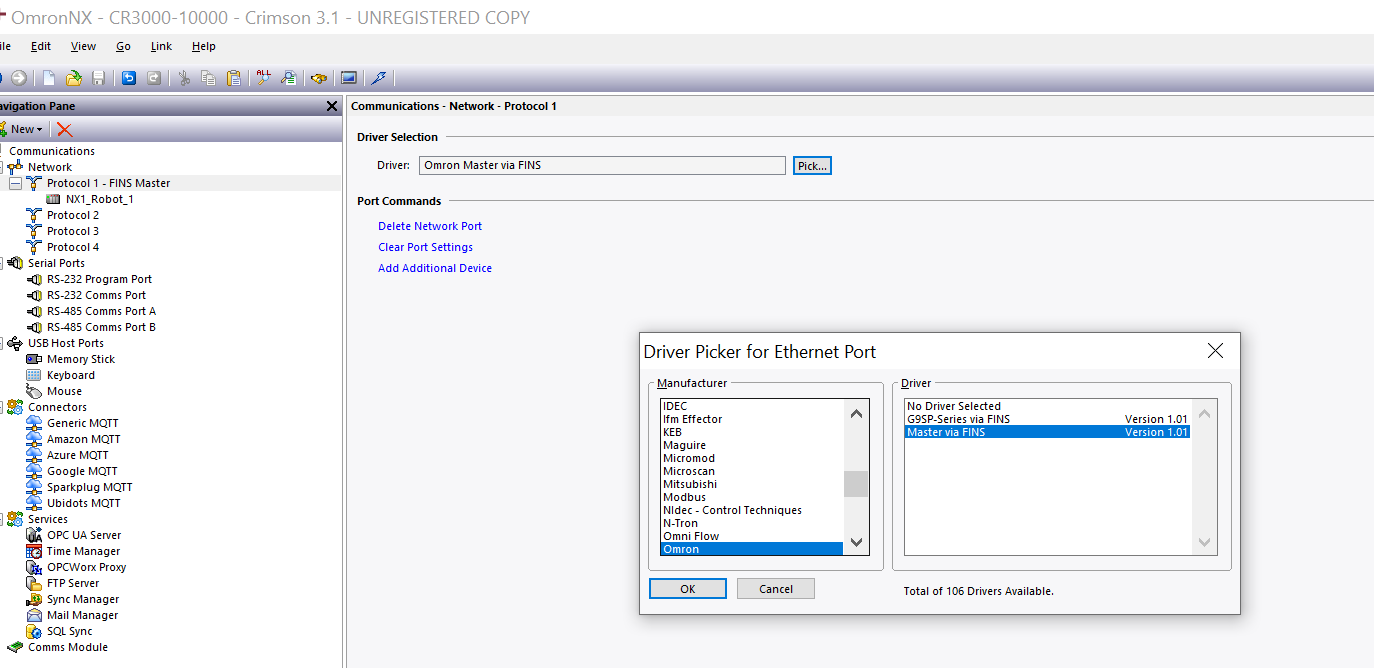This screenshot has height=668, width=1374.
Task: Open the File menu
Action: pos(7,46)
